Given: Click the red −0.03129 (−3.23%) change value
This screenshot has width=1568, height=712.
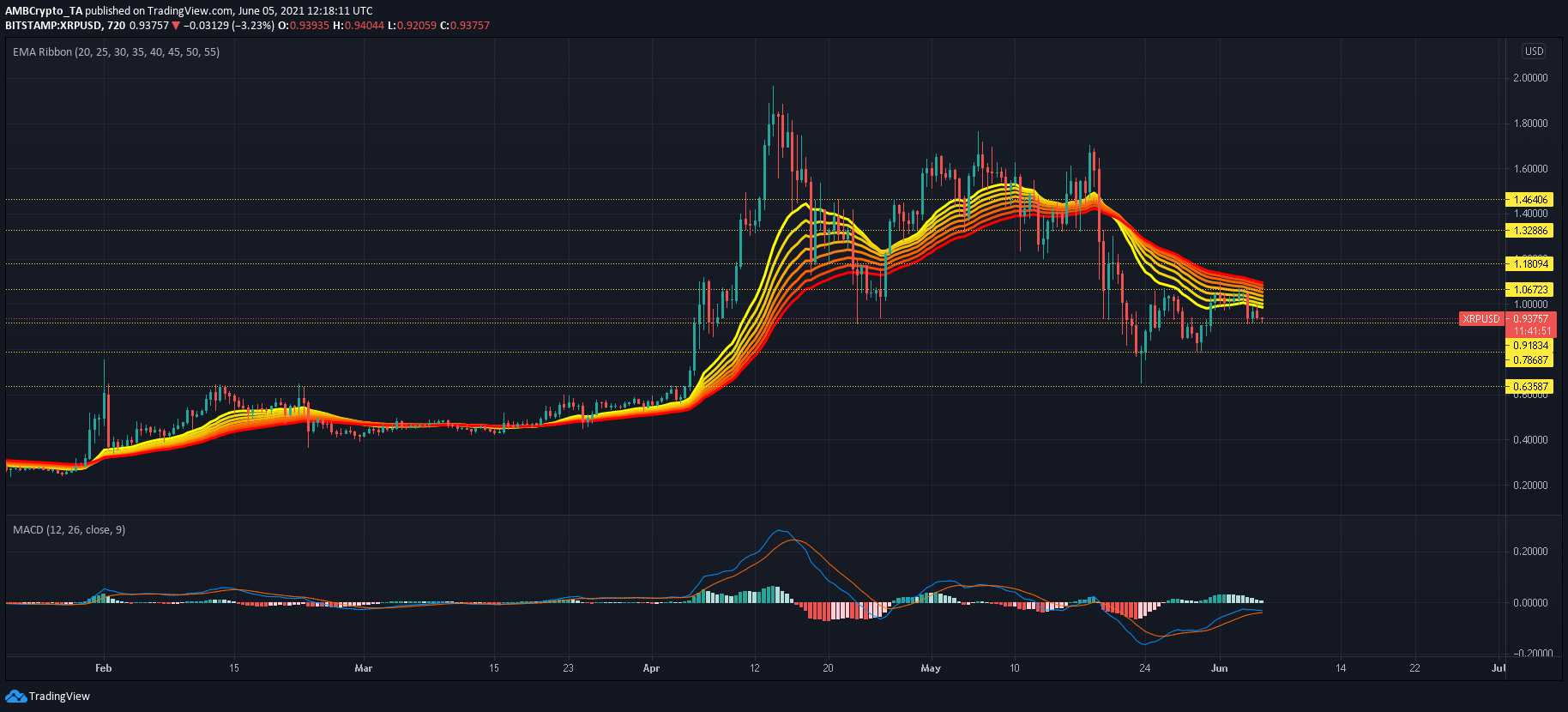Looking at the screenshot, I should (x=229, y=25).
